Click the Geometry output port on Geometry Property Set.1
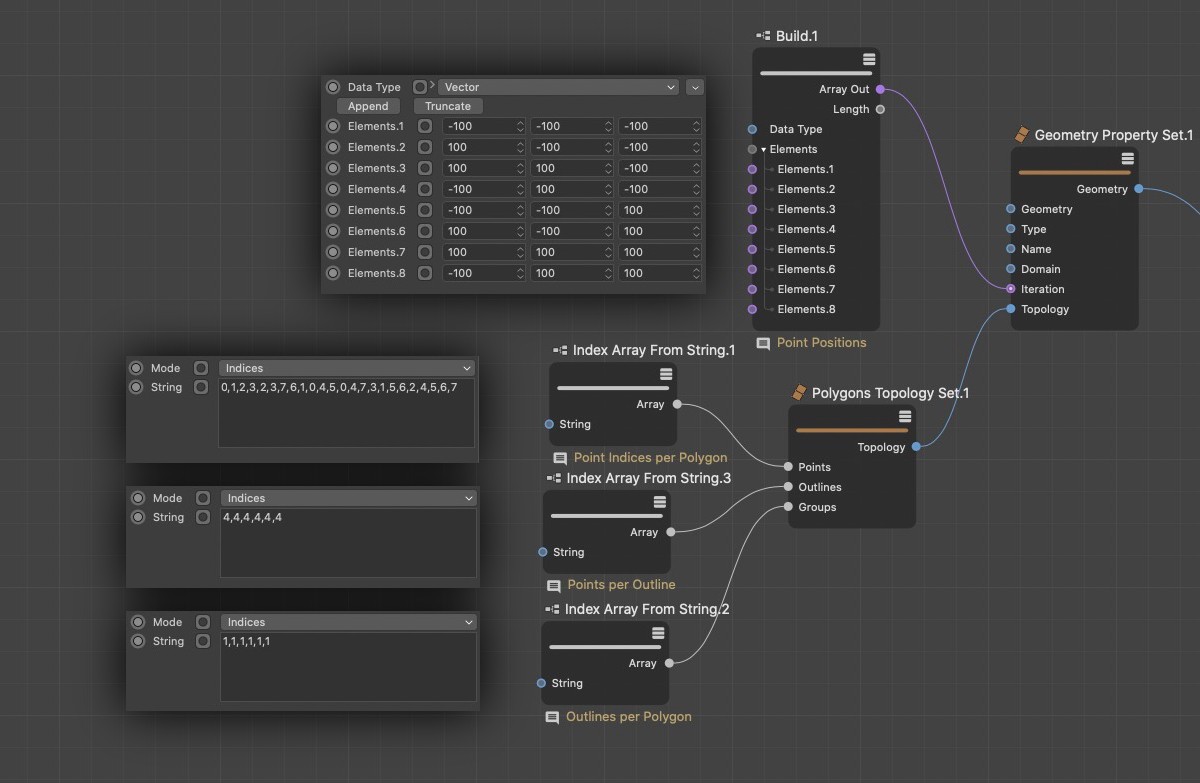The image size is (1200, 783). pyautogui.click(x=1139, y=189)
